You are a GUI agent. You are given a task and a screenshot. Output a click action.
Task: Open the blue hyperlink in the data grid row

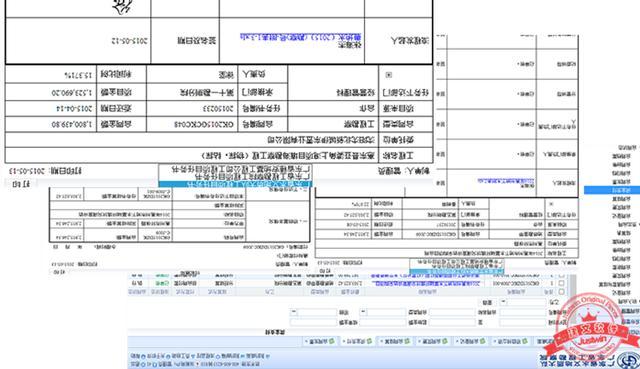[x=427, y=283]
